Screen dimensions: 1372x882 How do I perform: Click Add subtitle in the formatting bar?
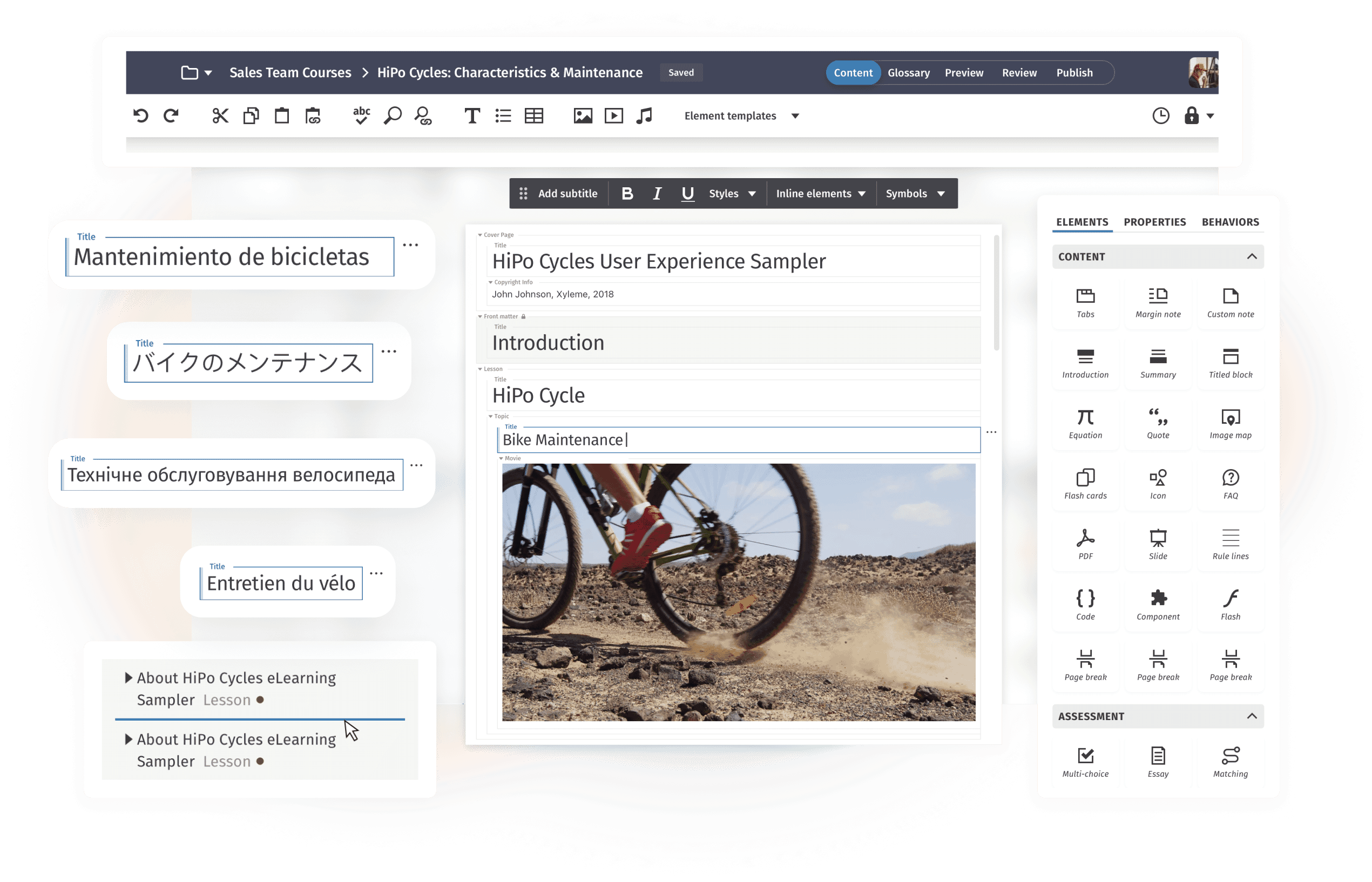(567, 194)
